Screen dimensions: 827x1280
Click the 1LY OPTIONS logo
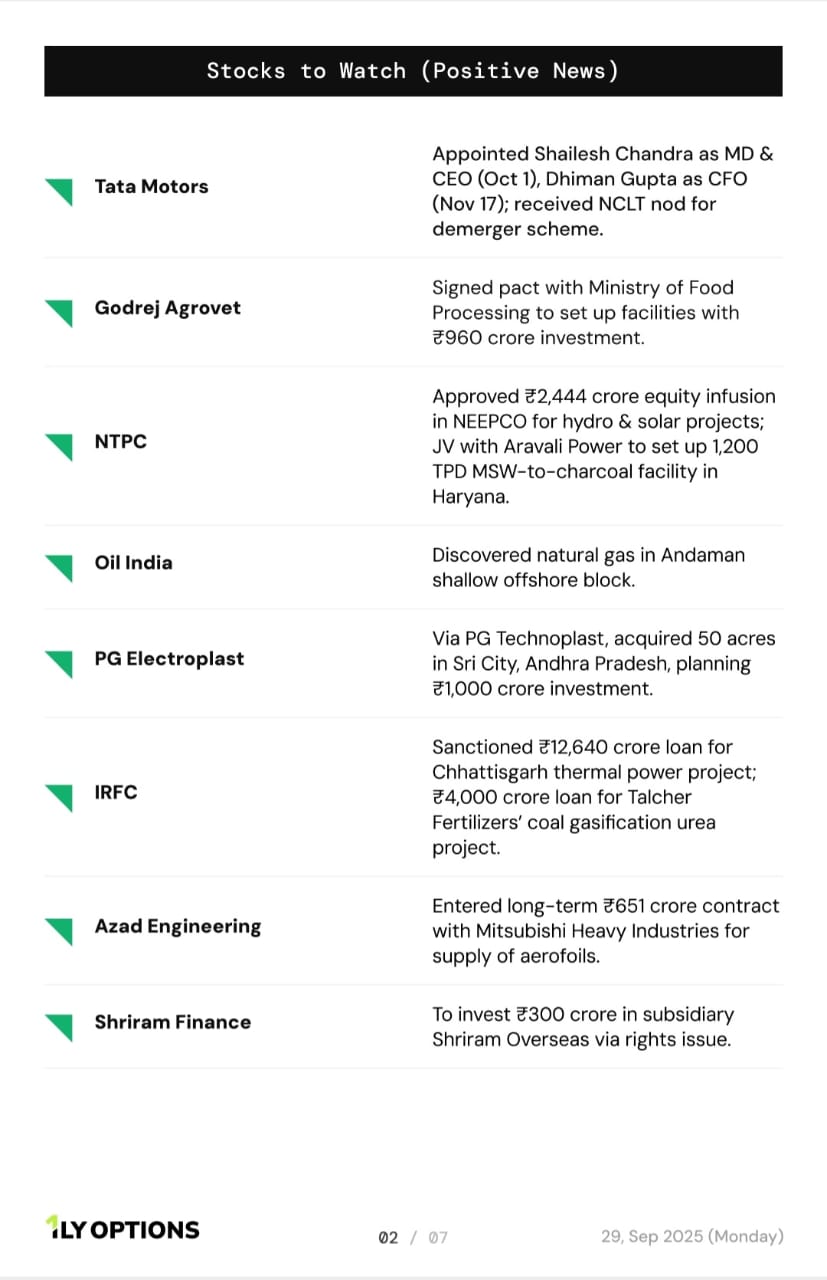pos(122,1229)
